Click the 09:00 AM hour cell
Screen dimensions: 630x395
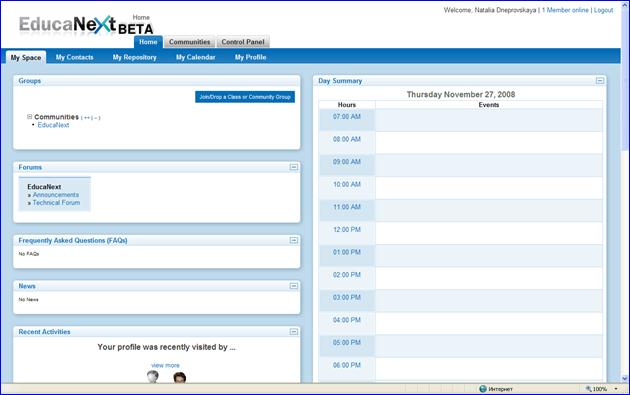347,165
